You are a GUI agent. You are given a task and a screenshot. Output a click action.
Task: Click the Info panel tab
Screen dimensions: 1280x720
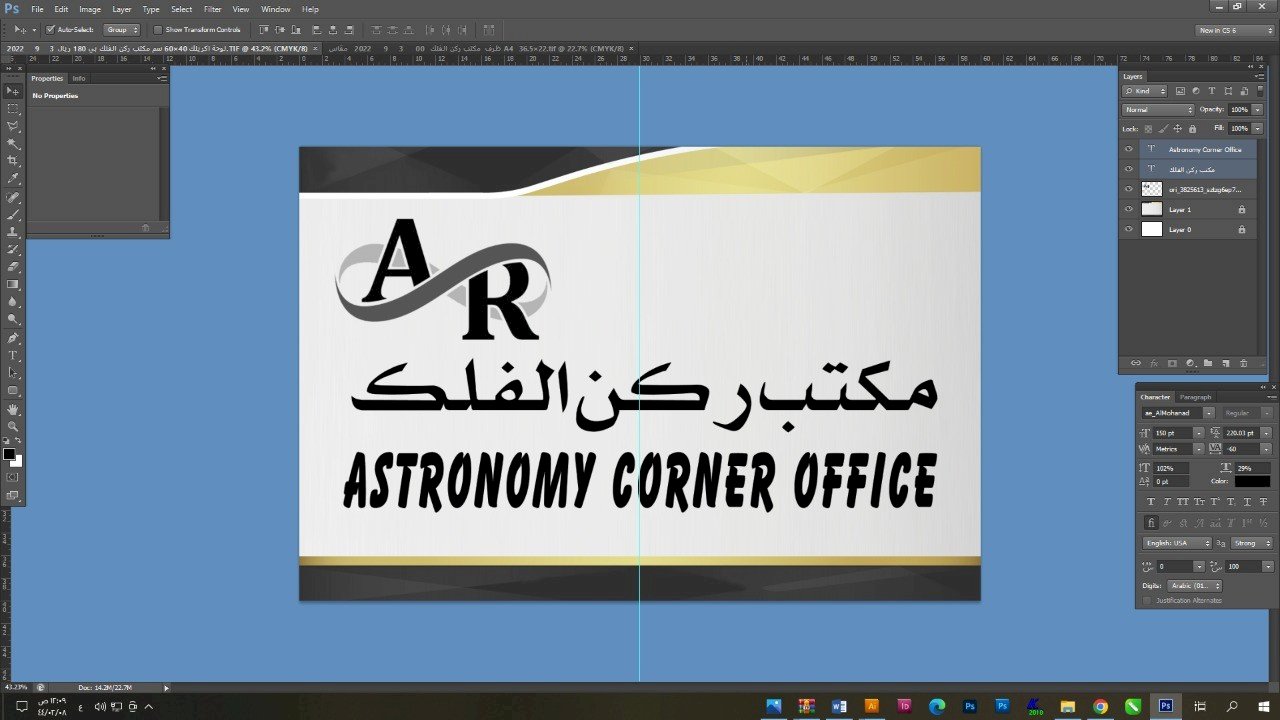coord(79,78)
